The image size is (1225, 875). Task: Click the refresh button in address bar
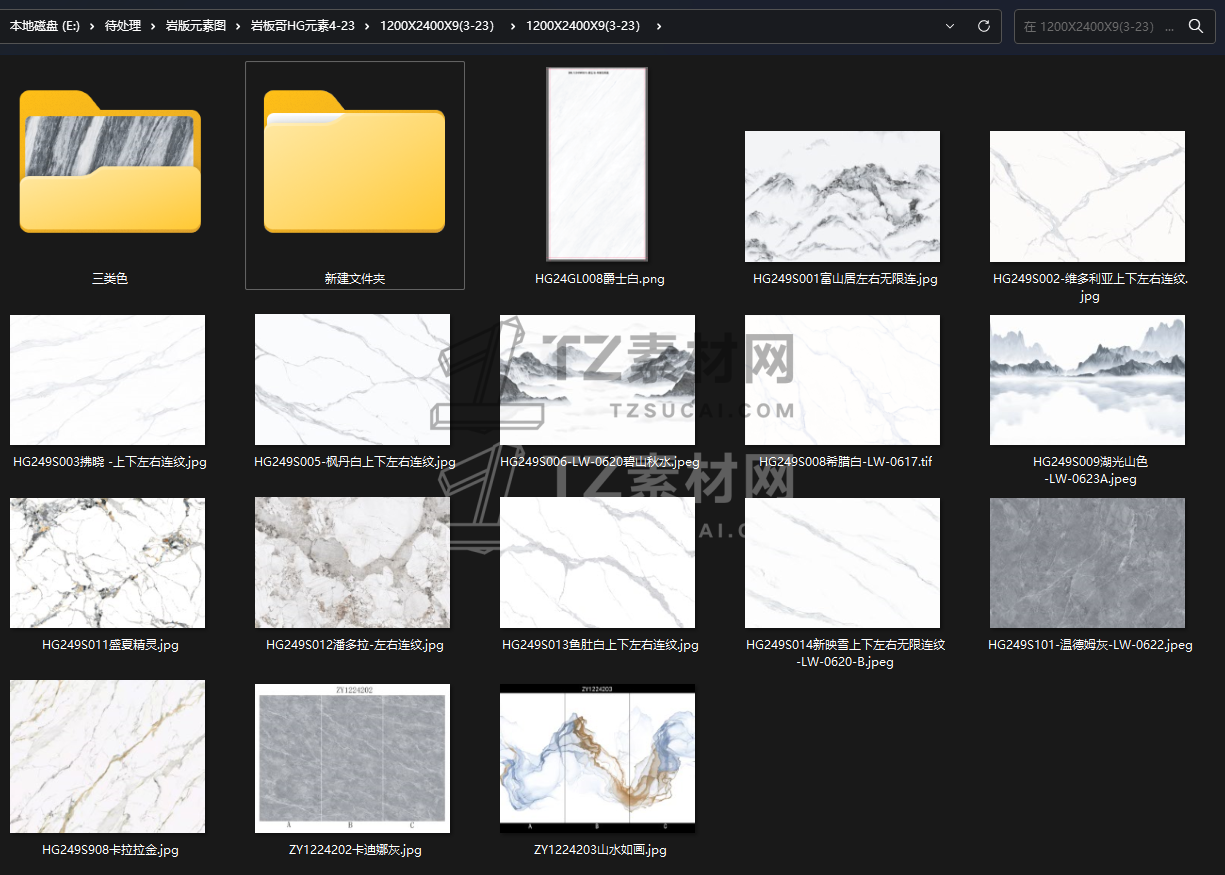point(983,26)
